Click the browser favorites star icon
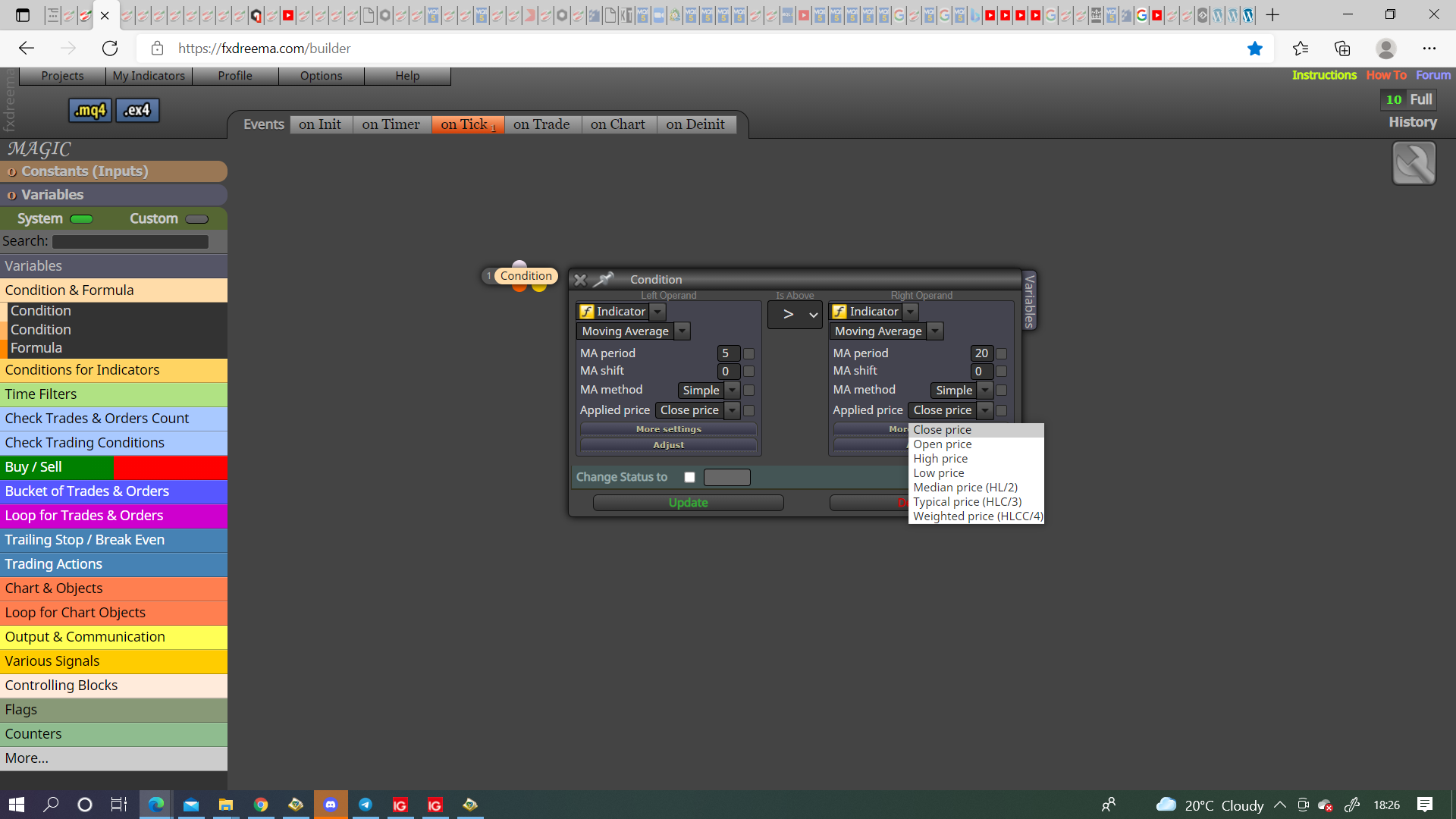The image size is (1456, 819). tap(1255, 49)
